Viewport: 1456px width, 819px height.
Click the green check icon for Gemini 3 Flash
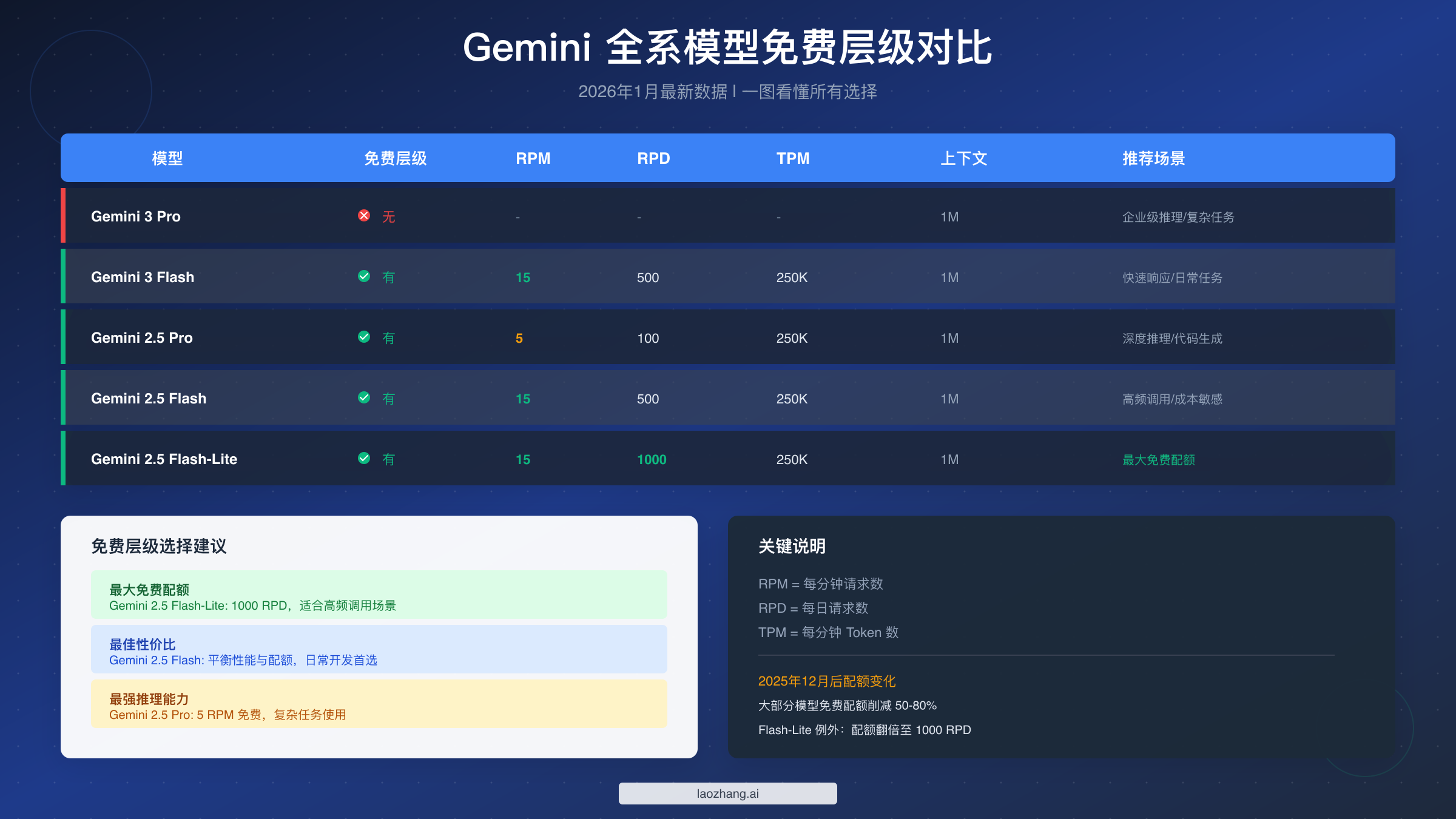click(x=363, y=277)
